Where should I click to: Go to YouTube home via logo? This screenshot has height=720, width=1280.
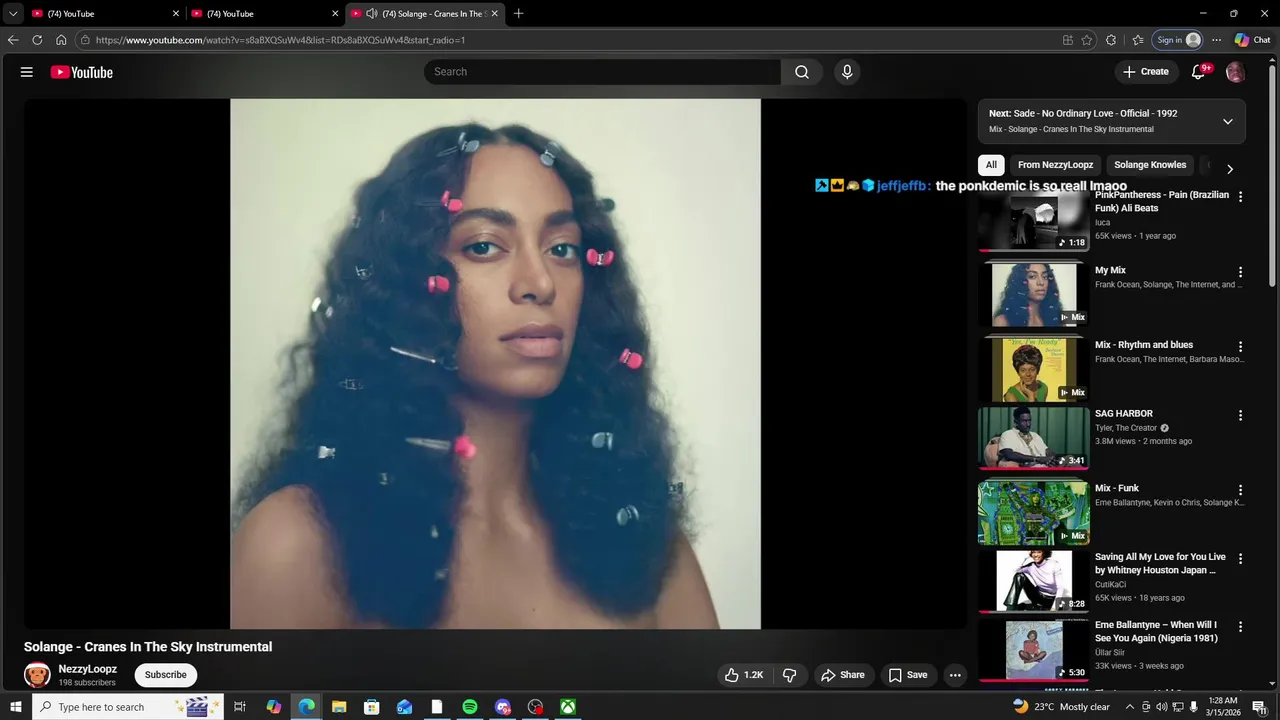81,72
